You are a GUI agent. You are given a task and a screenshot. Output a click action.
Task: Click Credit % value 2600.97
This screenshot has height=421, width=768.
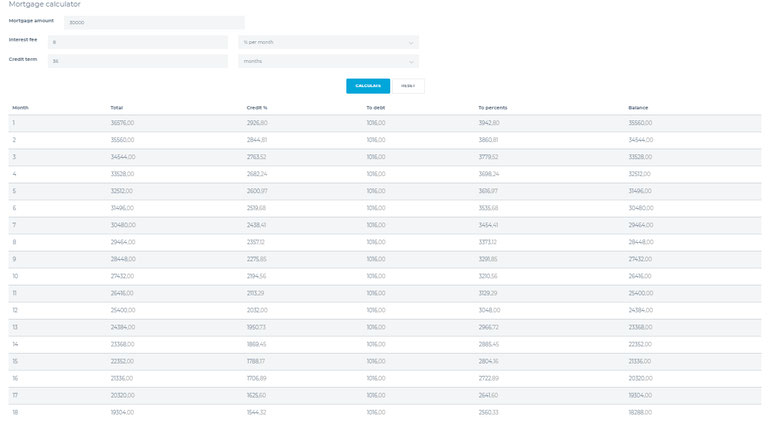(x=257, y=191)
